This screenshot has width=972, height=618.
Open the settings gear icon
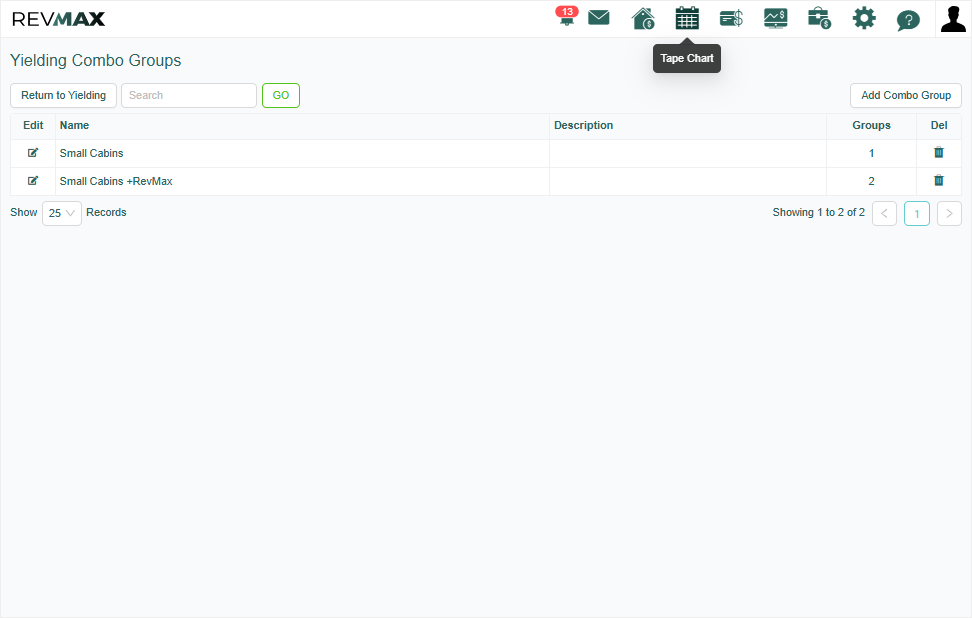click(864, 19)
